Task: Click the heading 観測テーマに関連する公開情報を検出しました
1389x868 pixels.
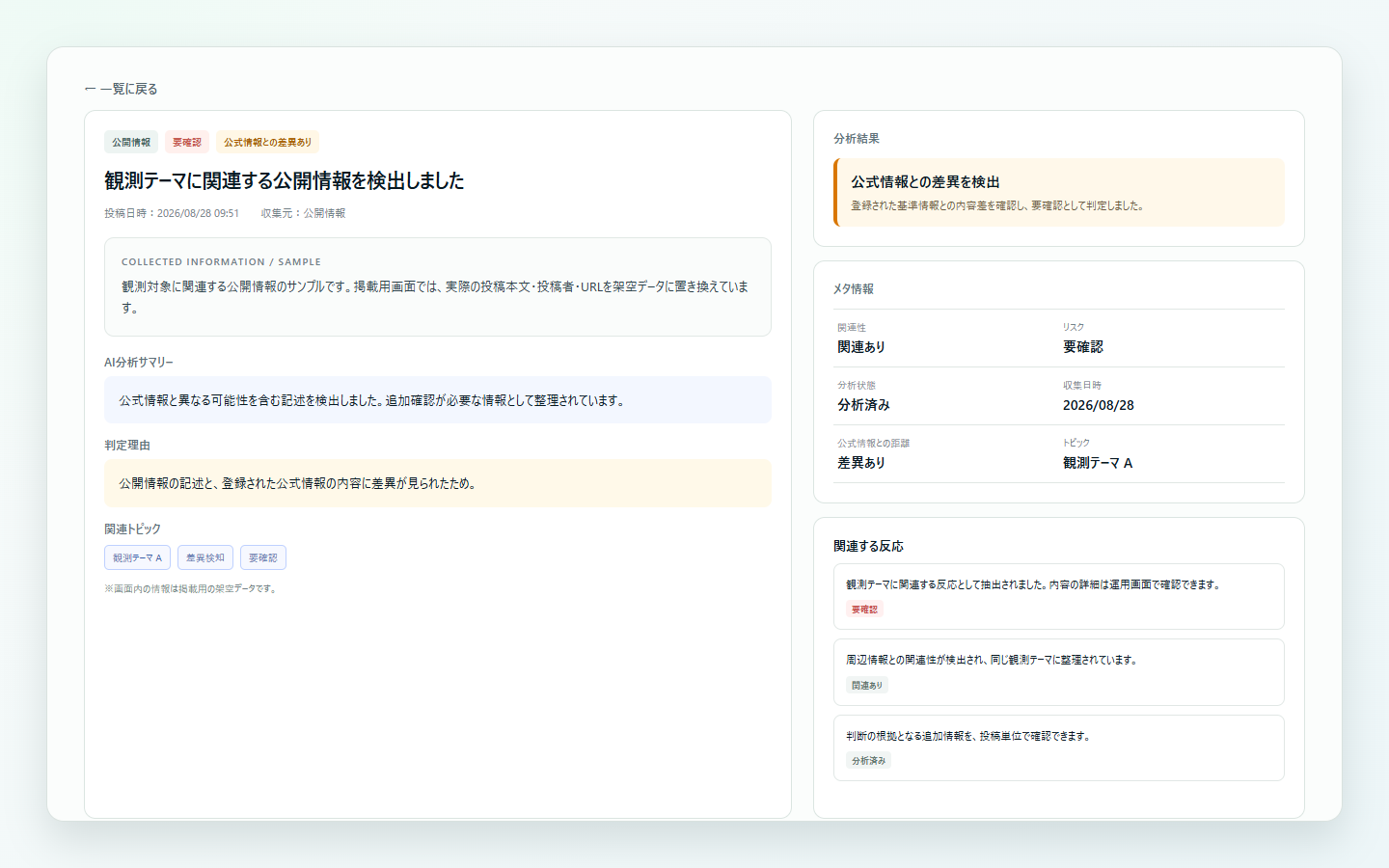Action: coord(285,180)
